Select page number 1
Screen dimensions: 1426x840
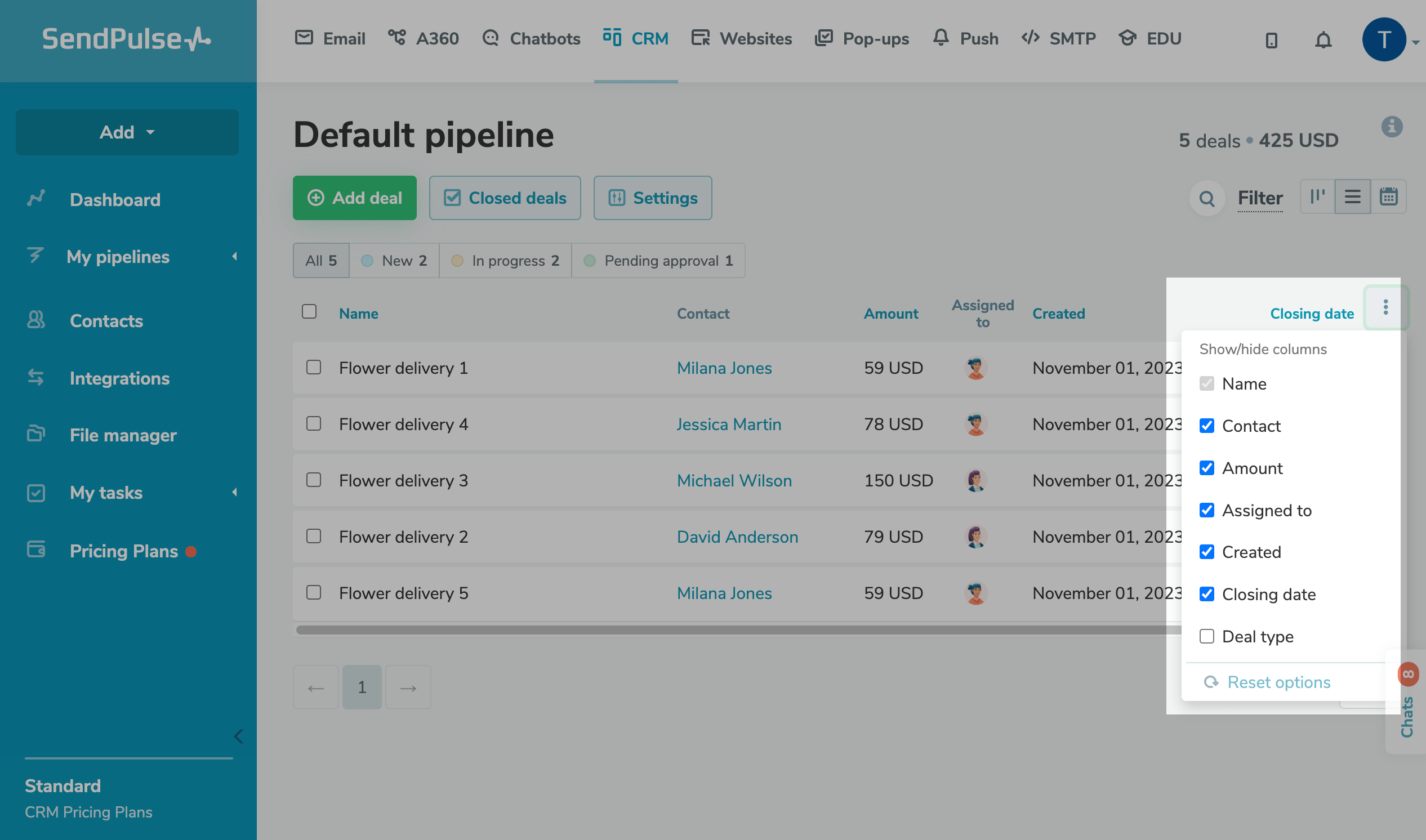362,688
